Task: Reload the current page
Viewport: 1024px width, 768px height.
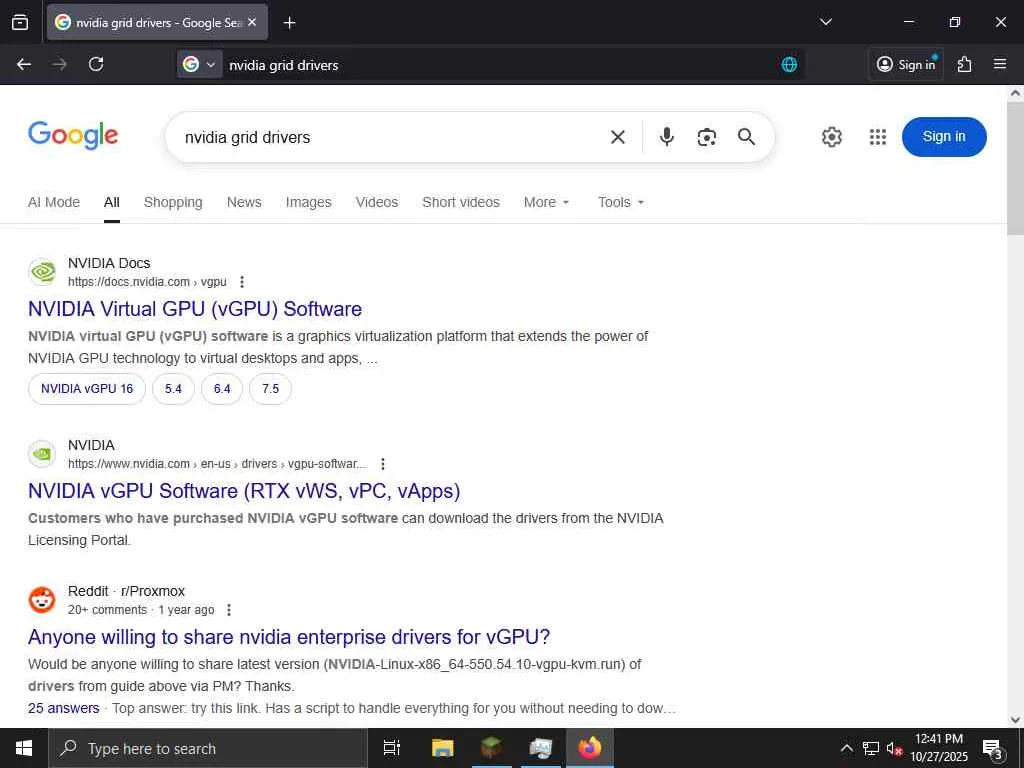Action: click(96, 64)
